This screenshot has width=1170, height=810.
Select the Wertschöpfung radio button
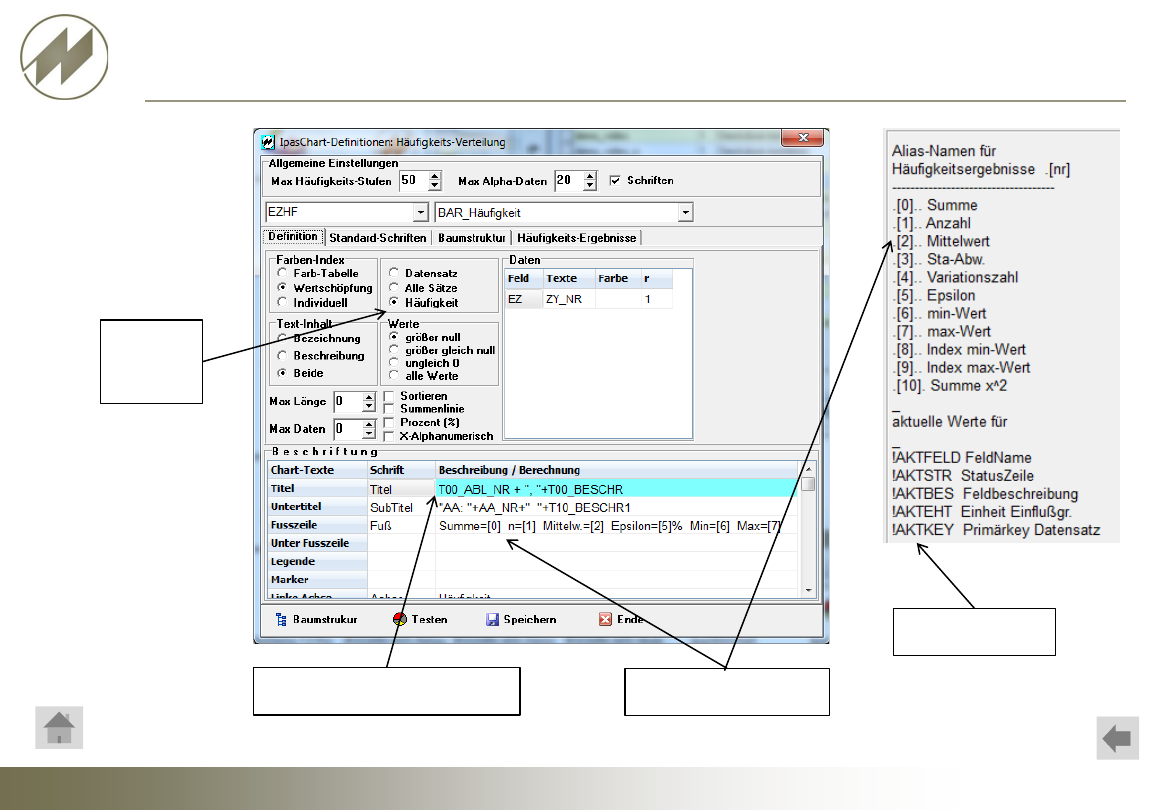(x=282, y=287)
